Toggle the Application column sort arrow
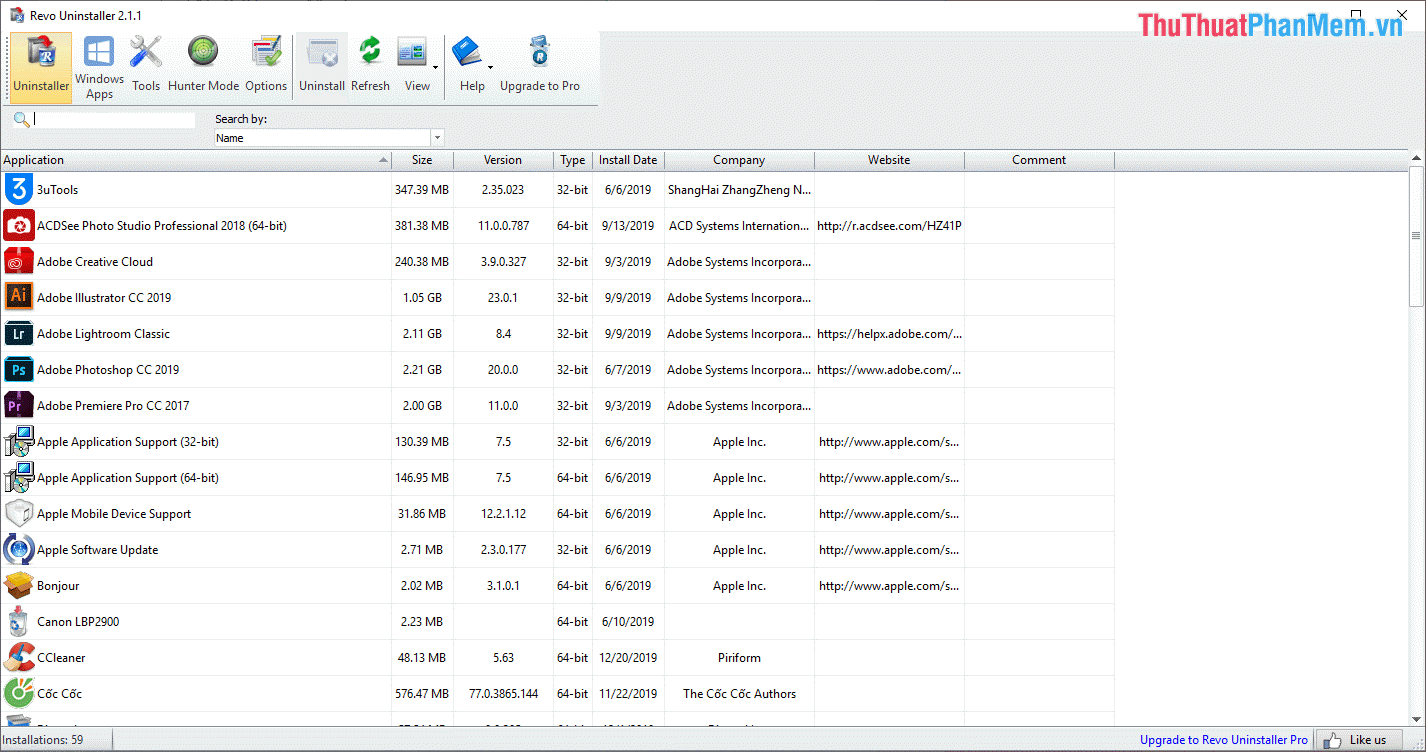Viewport: 1426px width, 752px height. point(384,159)
